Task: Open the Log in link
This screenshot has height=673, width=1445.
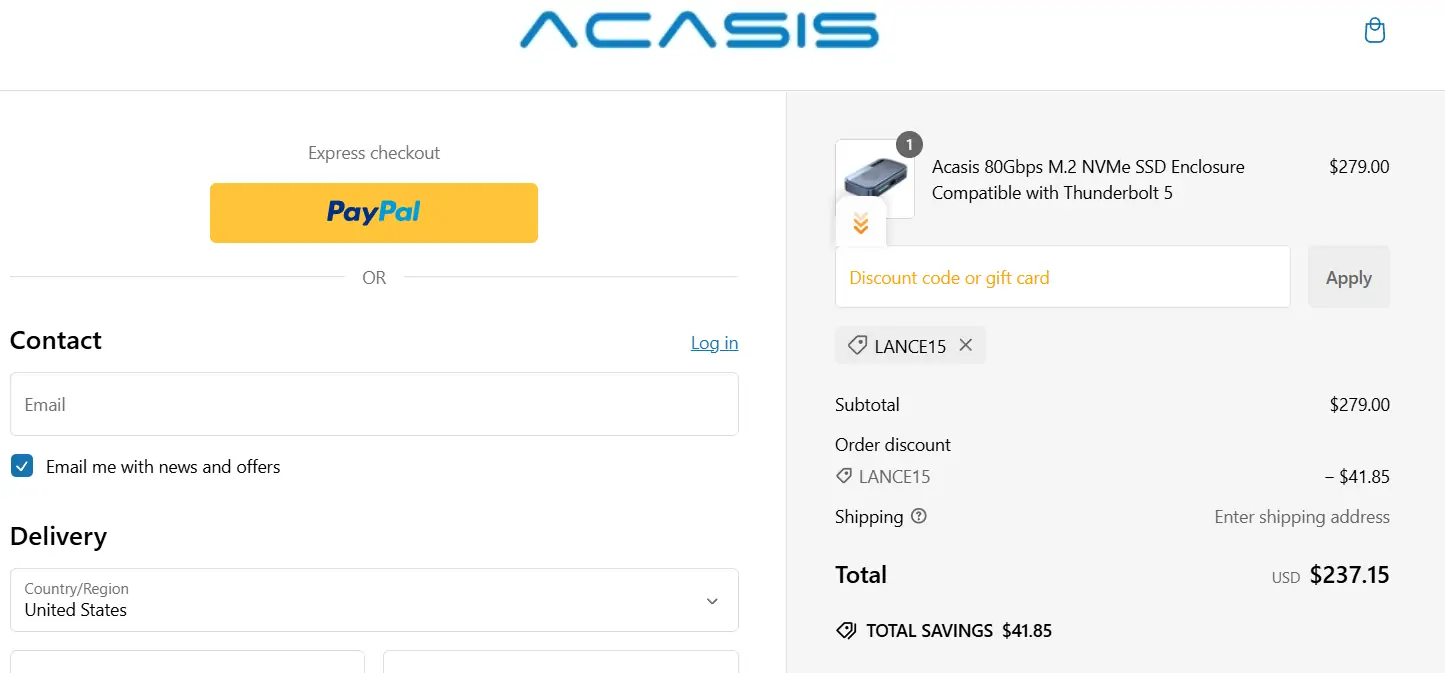Action: click(x=714, y=343)
